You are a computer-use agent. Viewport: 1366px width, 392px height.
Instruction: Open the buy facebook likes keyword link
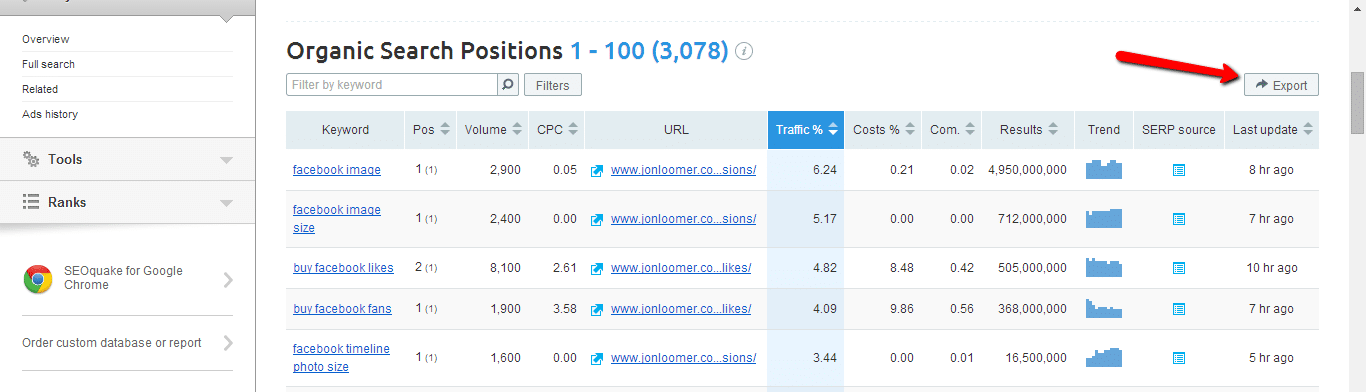pos(343,268)
